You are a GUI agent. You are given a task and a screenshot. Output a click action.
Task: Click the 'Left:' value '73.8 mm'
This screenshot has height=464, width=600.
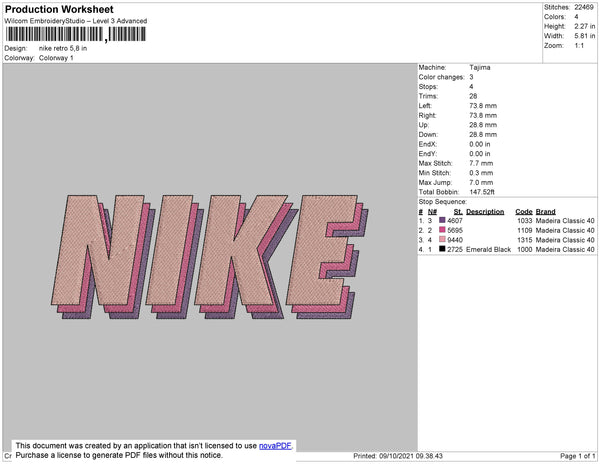pyautogui.click(x=483, y=106)
